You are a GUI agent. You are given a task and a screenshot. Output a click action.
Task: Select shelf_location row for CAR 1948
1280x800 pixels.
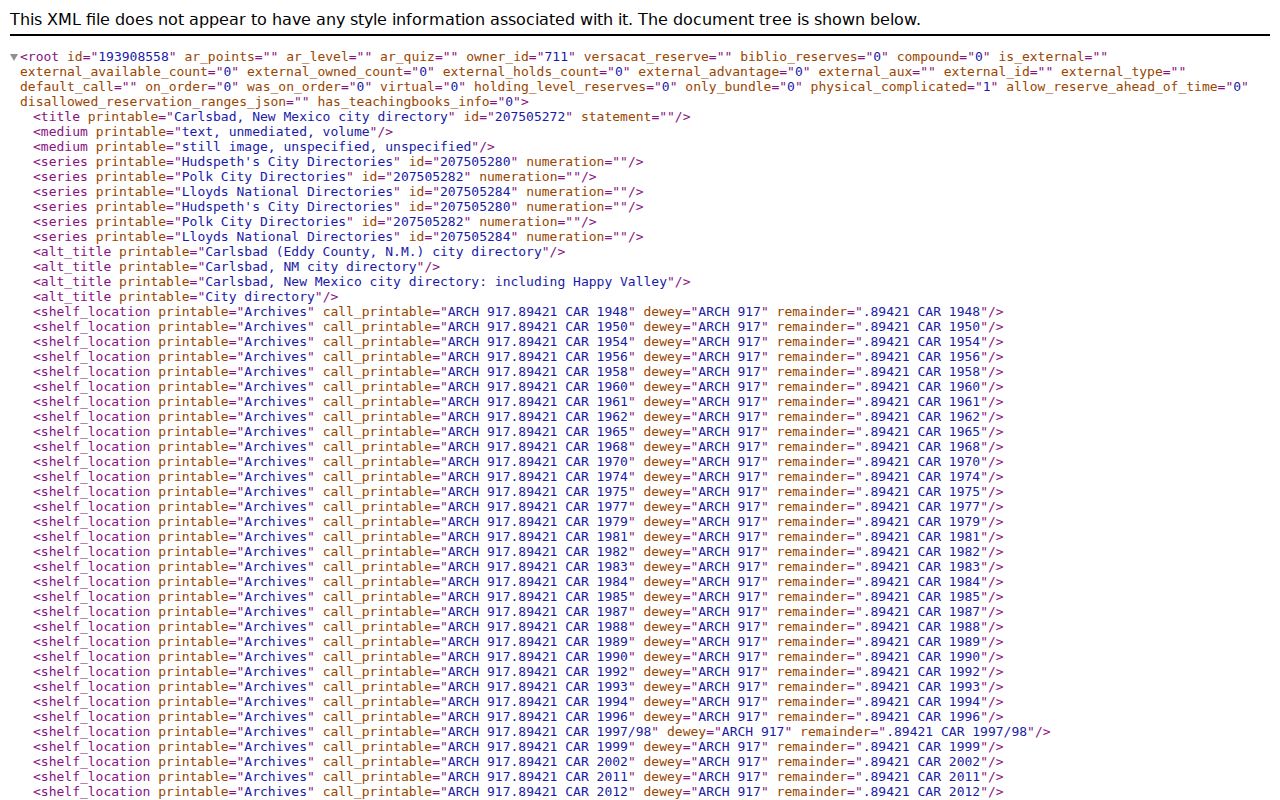click(518, 312)
